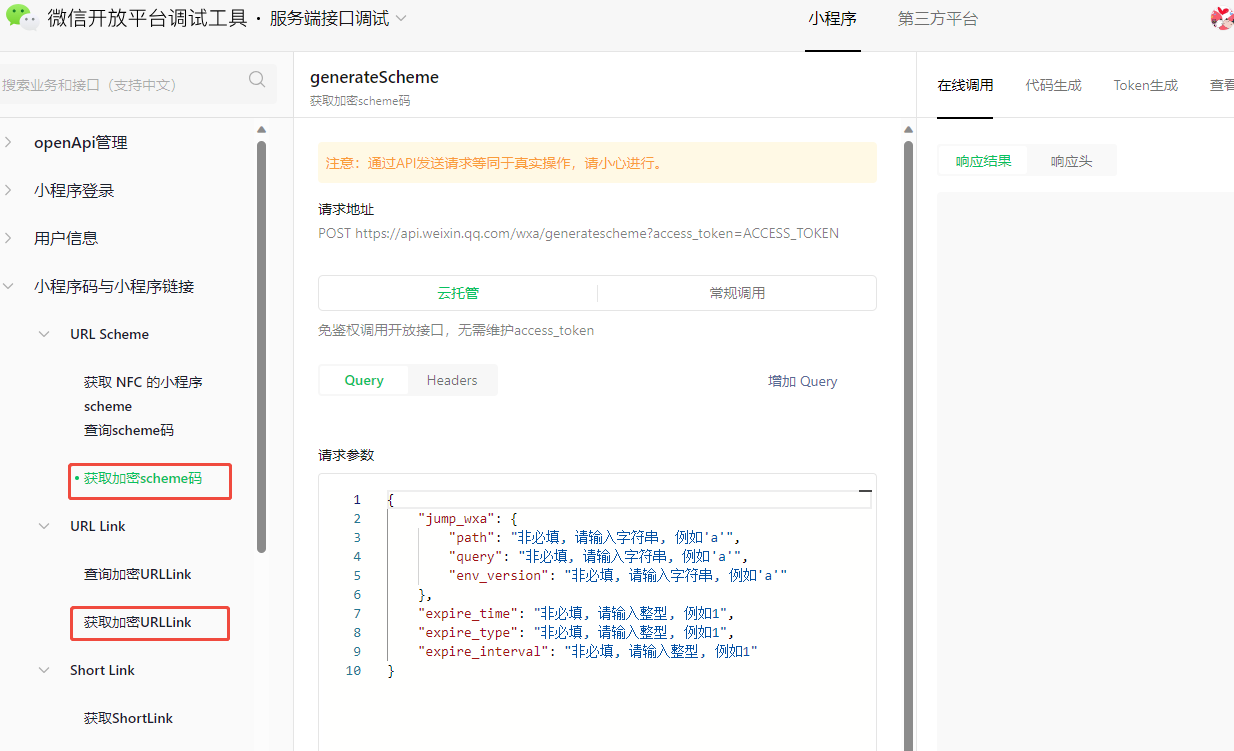Select the Headers parameter tab

(452, 380)
